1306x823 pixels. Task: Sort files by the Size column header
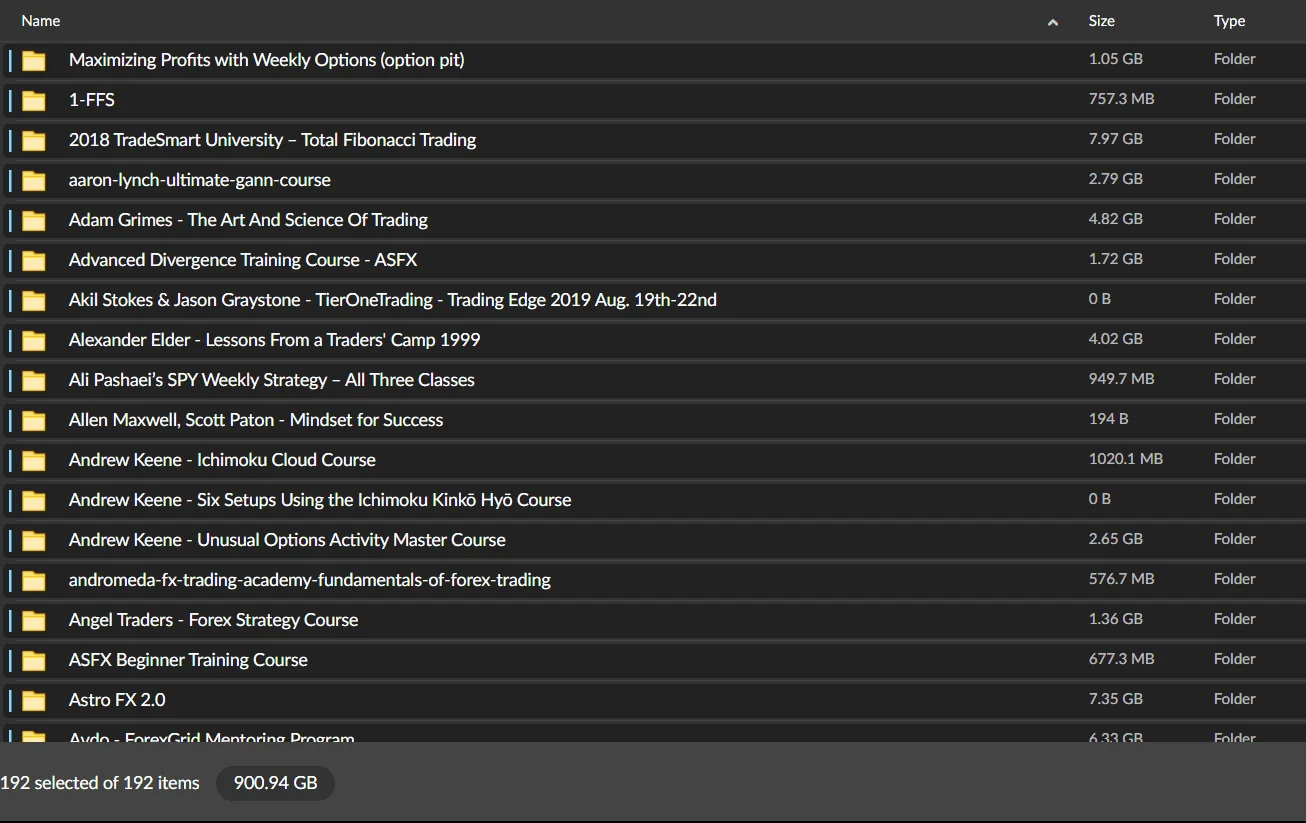point(1102,20)
